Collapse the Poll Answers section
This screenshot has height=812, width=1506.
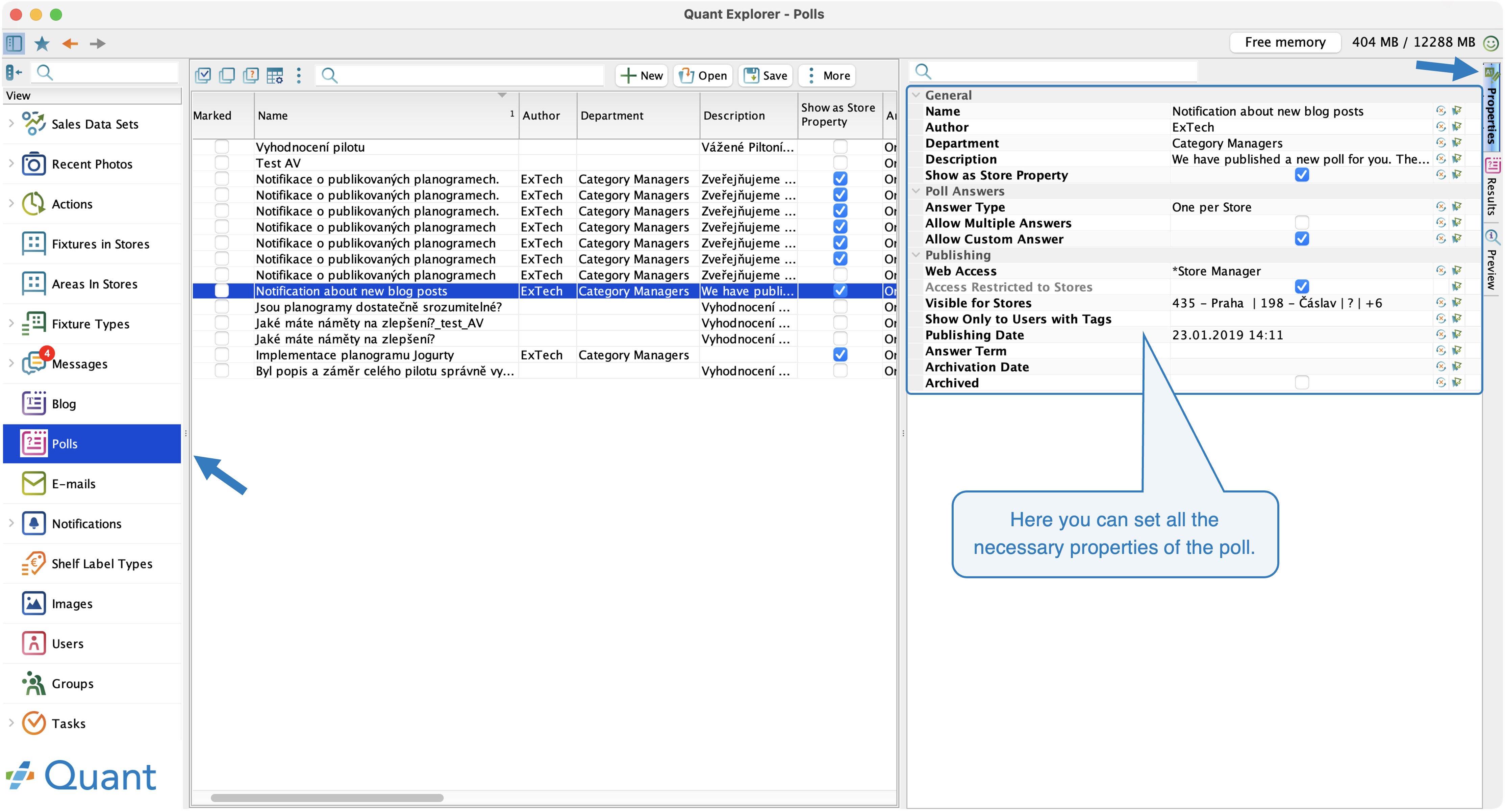point(916,191)
